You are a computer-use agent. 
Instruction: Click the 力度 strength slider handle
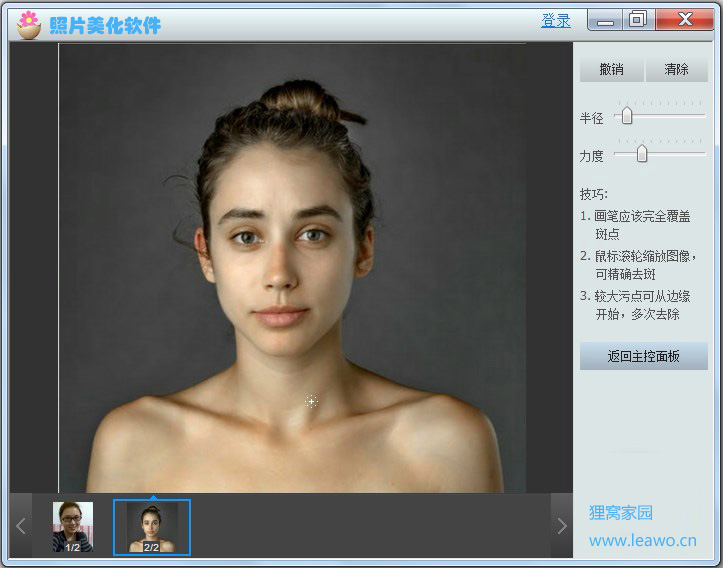tap(642, 154)
